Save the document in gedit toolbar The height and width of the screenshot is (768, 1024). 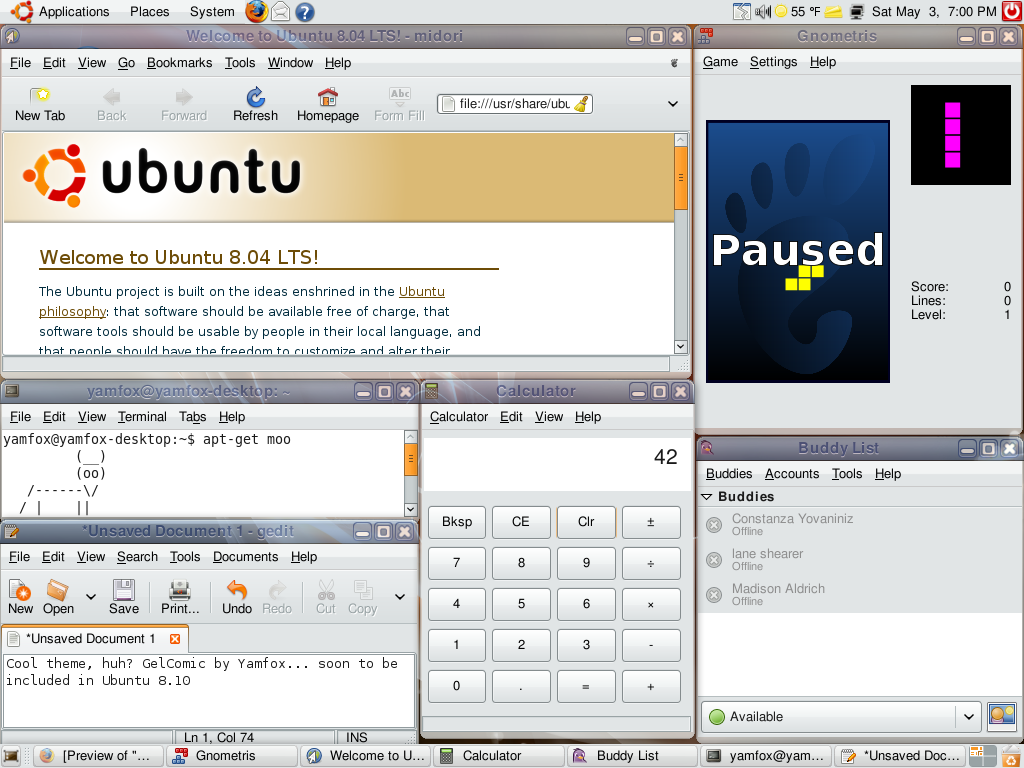coord(124,597)
